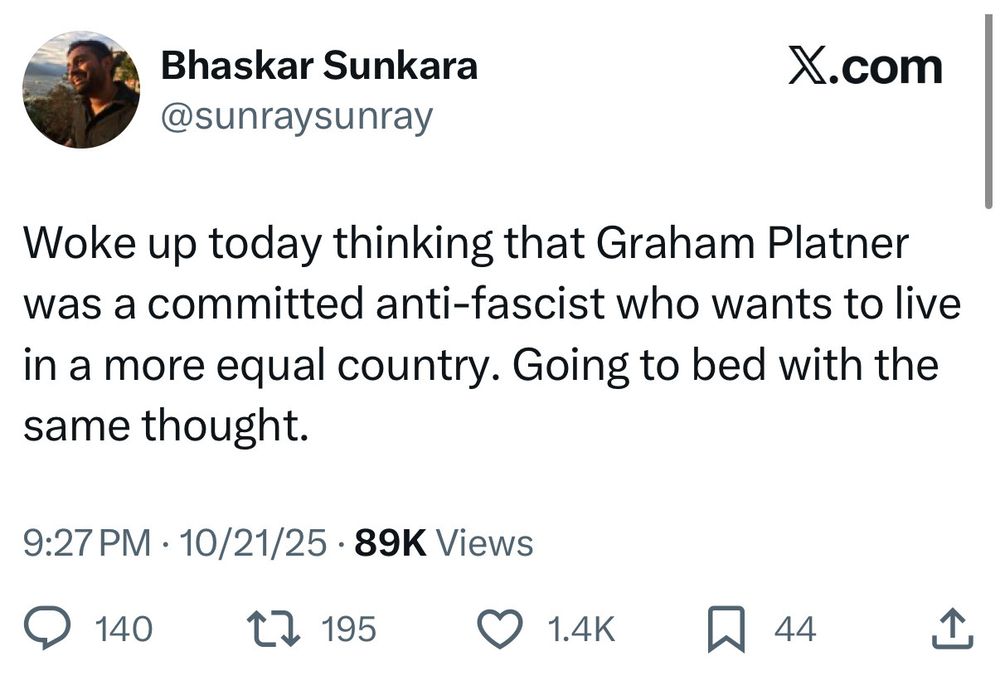Click the name Bhaskar Sunkara
This screenshot has height=681, width=1000.
(x=320, y=65)
